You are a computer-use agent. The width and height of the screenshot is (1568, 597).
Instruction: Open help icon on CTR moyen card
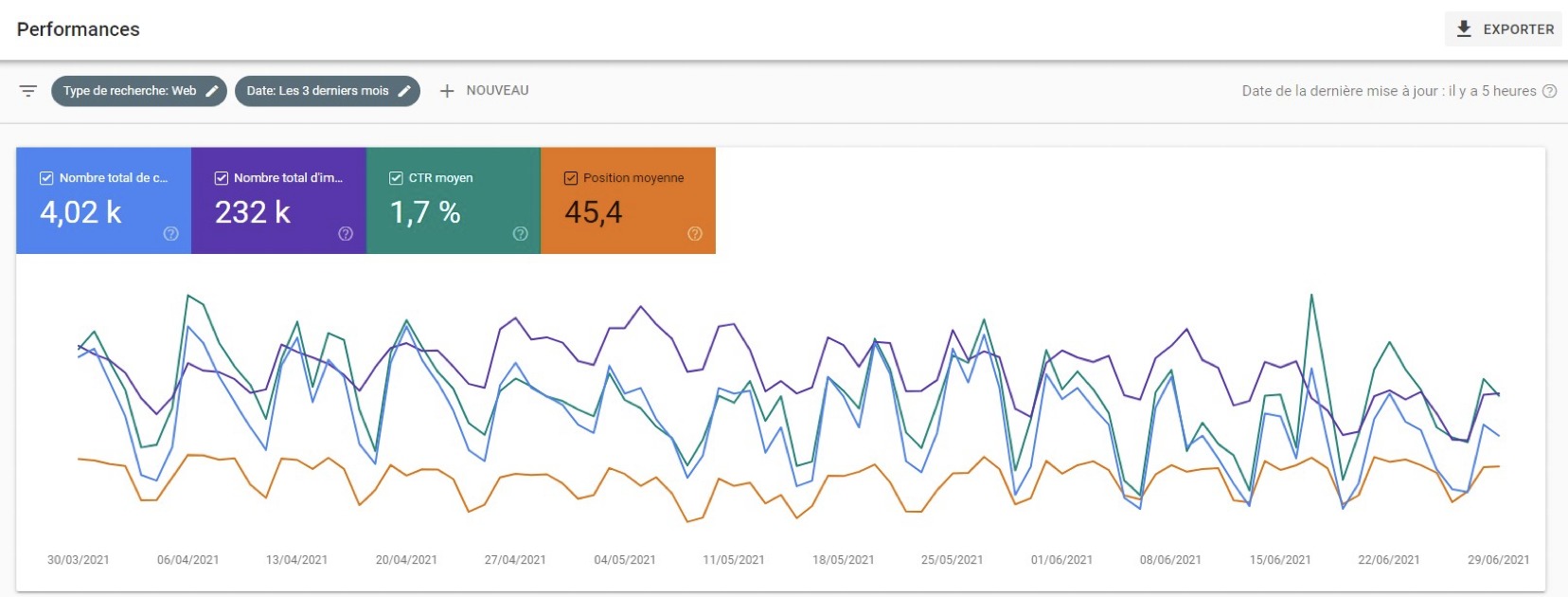click(x=520, y=234)
